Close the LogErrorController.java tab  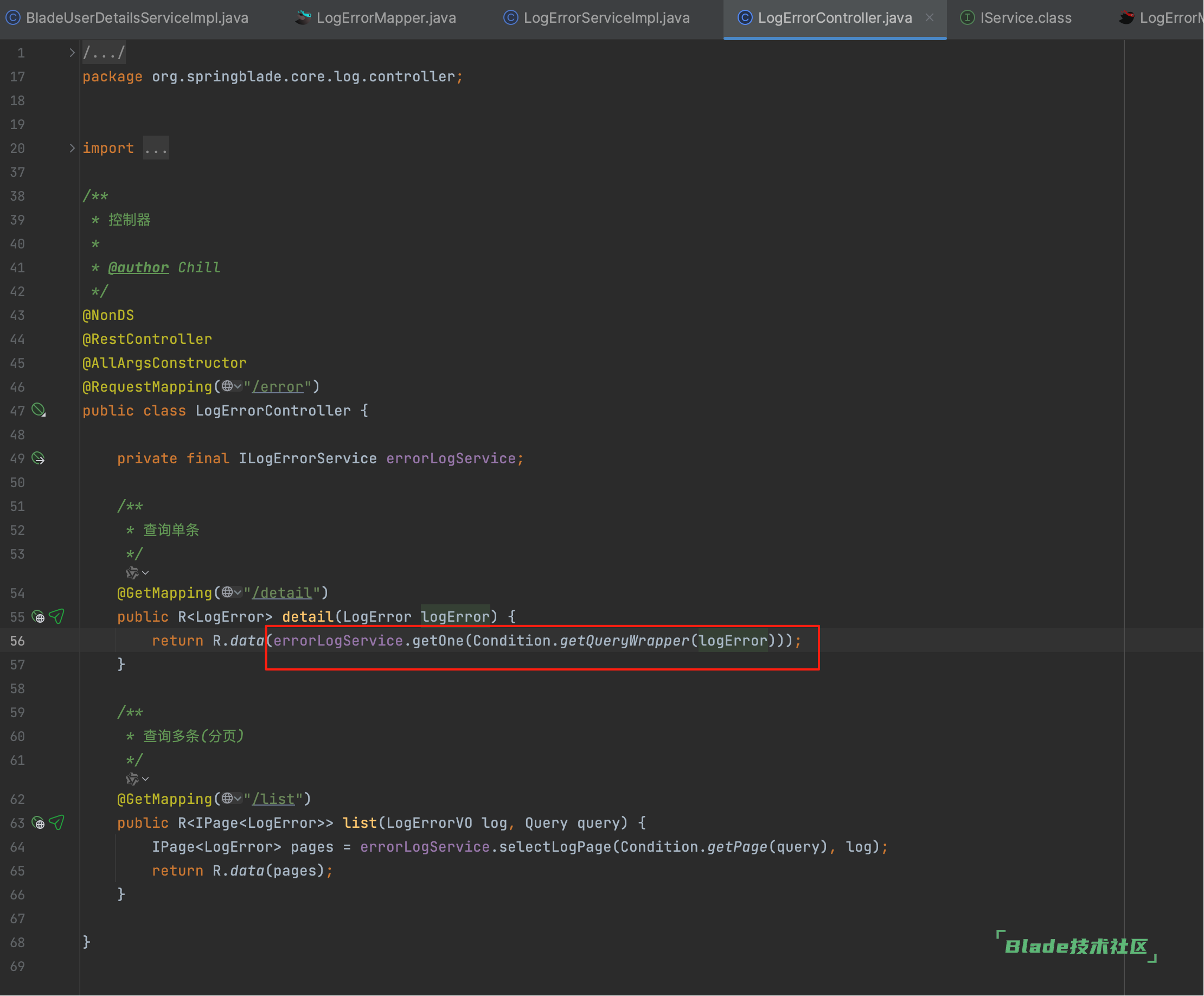tap(930, 18)
